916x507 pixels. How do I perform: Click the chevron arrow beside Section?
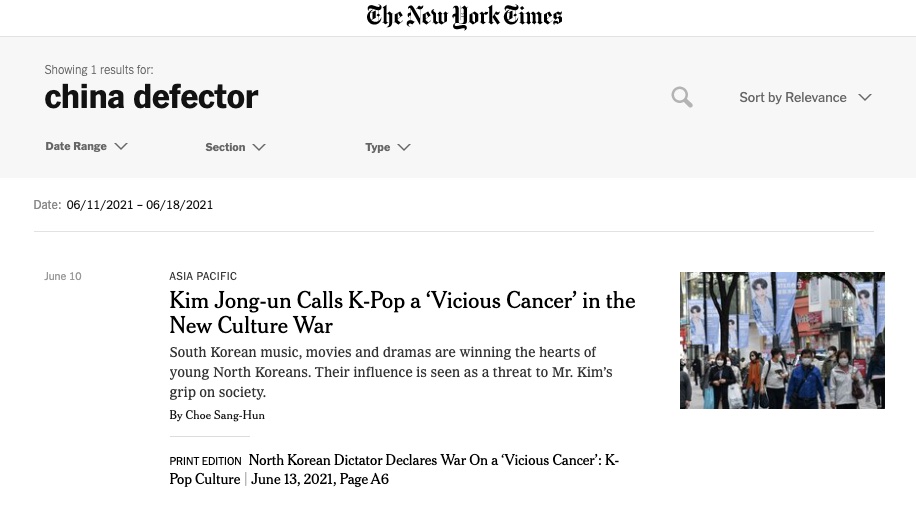coord(259,147)
